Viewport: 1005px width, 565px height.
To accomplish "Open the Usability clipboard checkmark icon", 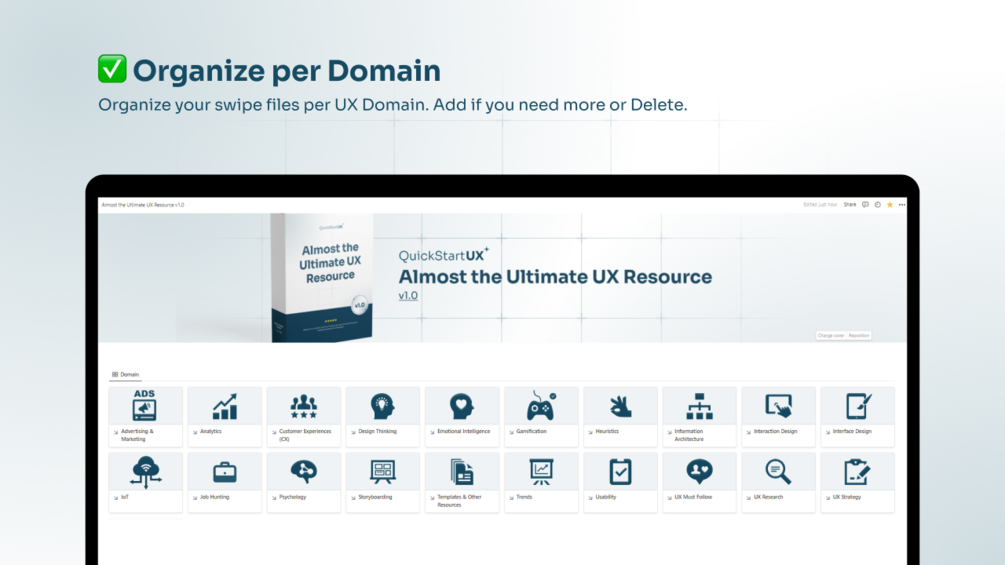I will [620, 472].
